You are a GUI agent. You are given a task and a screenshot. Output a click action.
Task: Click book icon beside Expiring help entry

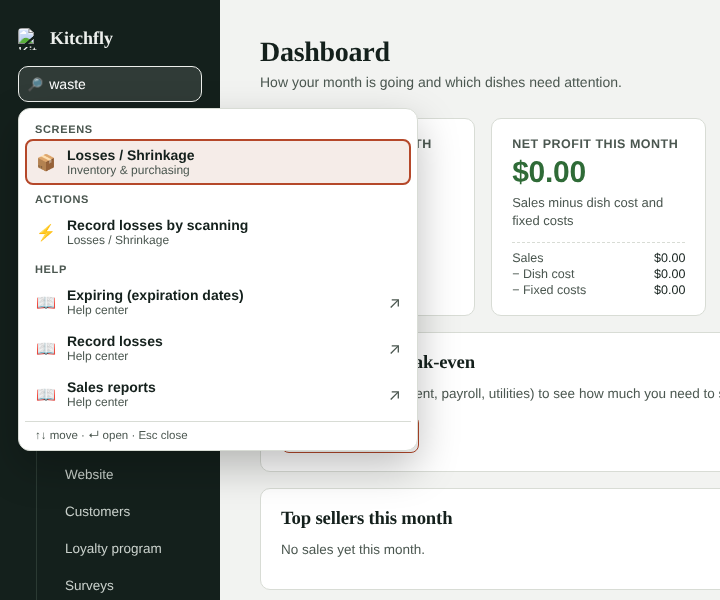click(x=46, y=303)
